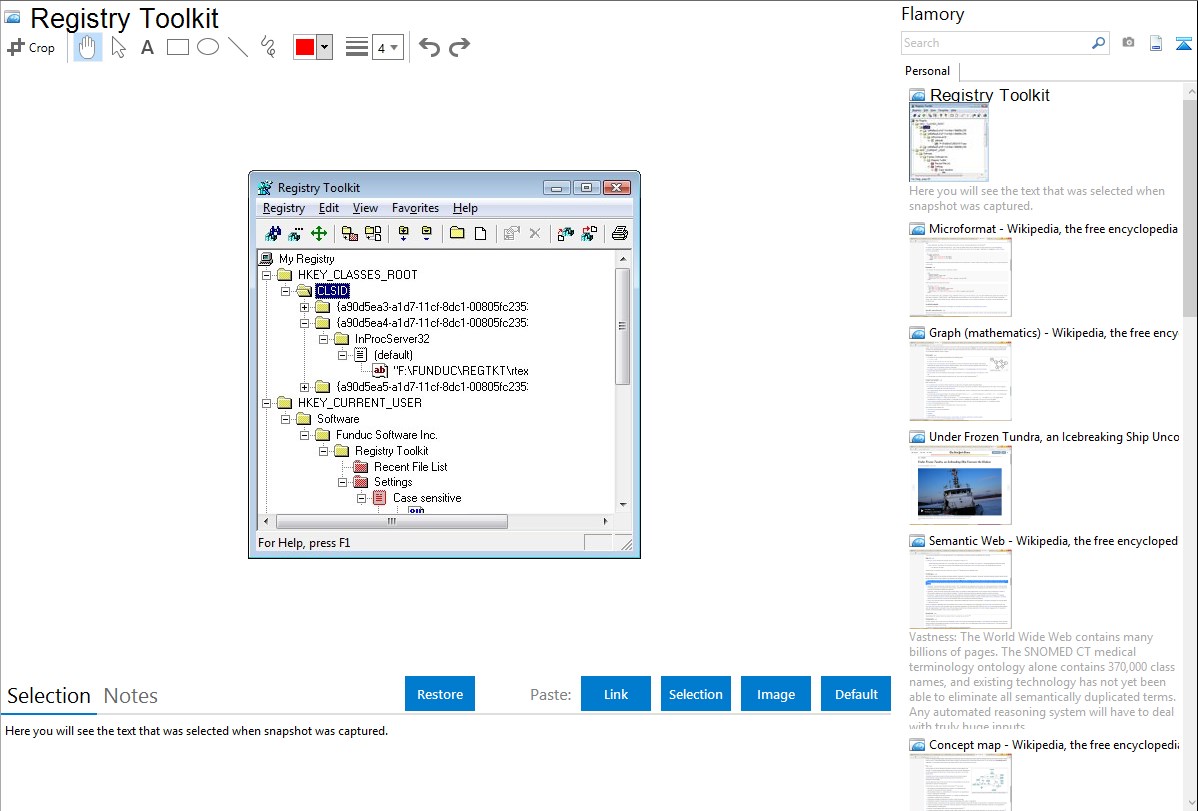Click the binoculars Find icon in Registry Toolkit
The width and height of the screenshot is (1198, 811).
pos(273,234)
